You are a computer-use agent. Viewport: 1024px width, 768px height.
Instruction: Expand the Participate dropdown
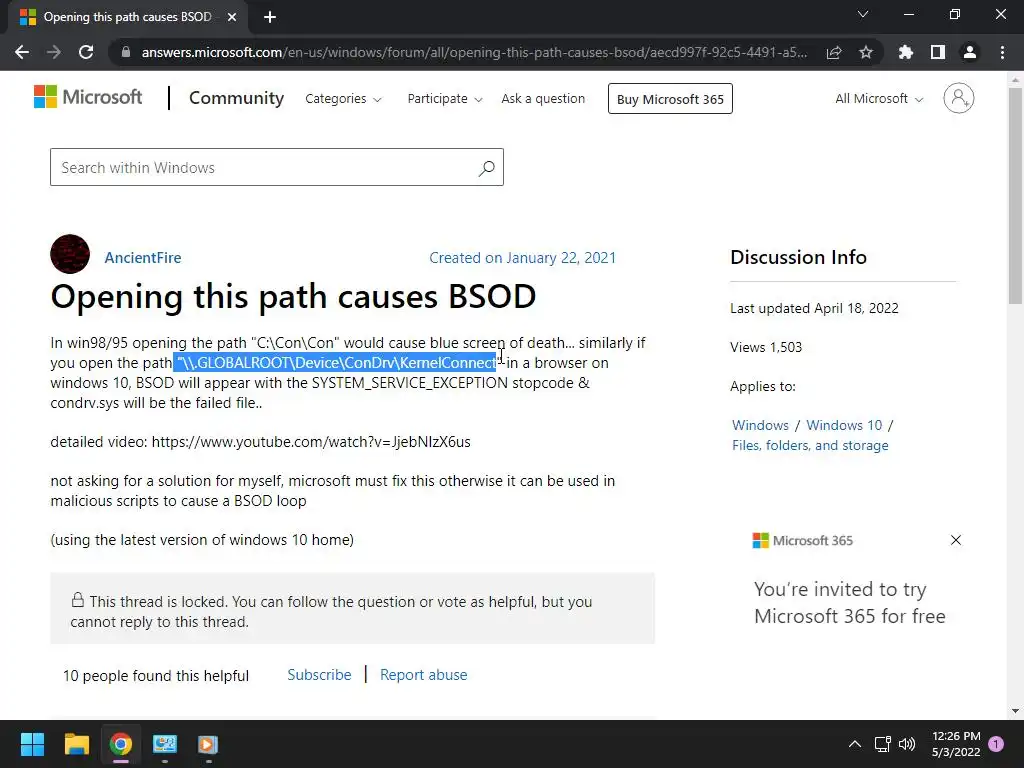click(445, 99)
